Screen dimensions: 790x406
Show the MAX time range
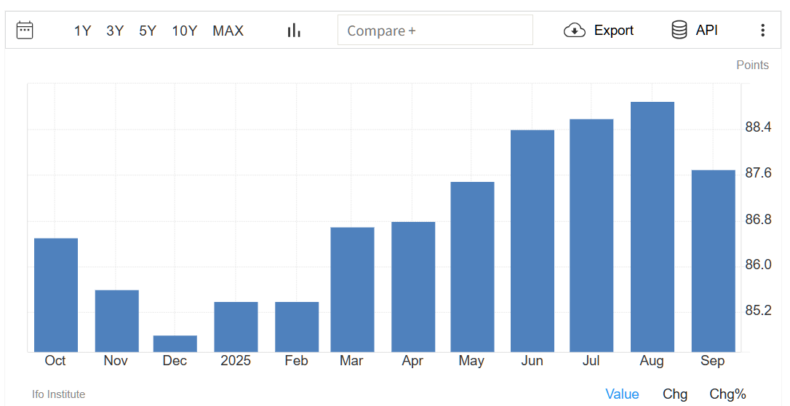pyautogui.click(x=227, y=30)
